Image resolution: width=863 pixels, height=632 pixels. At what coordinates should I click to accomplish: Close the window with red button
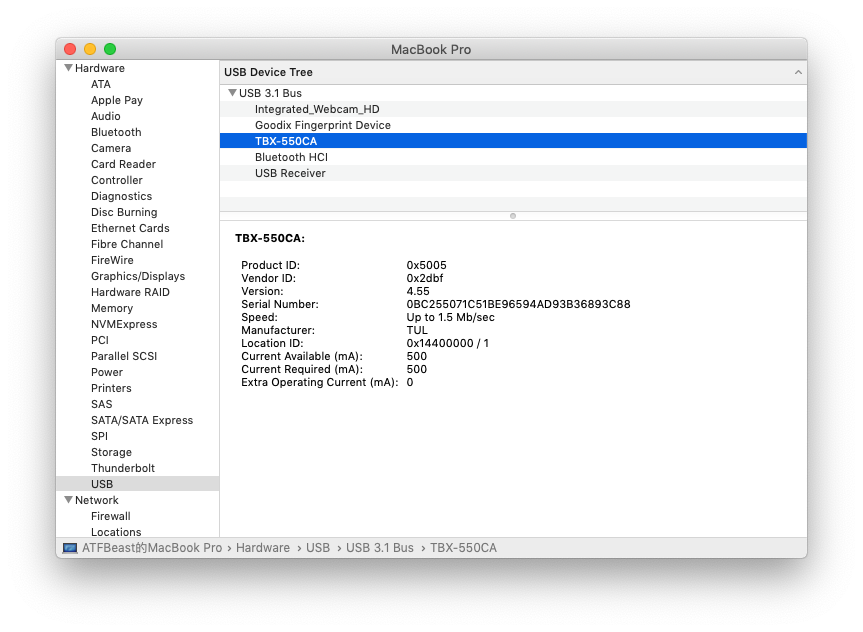70,49
